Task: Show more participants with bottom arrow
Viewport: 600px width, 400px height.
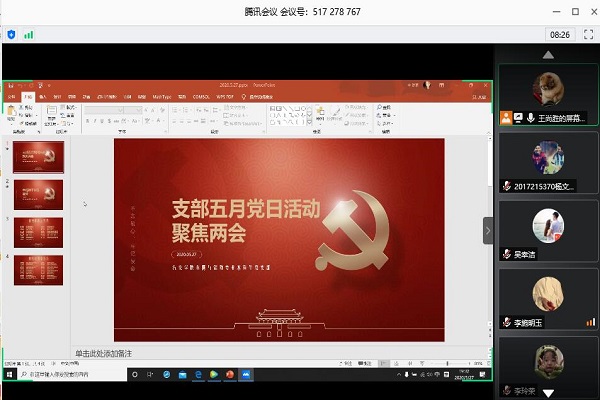Action: [548, 393]
